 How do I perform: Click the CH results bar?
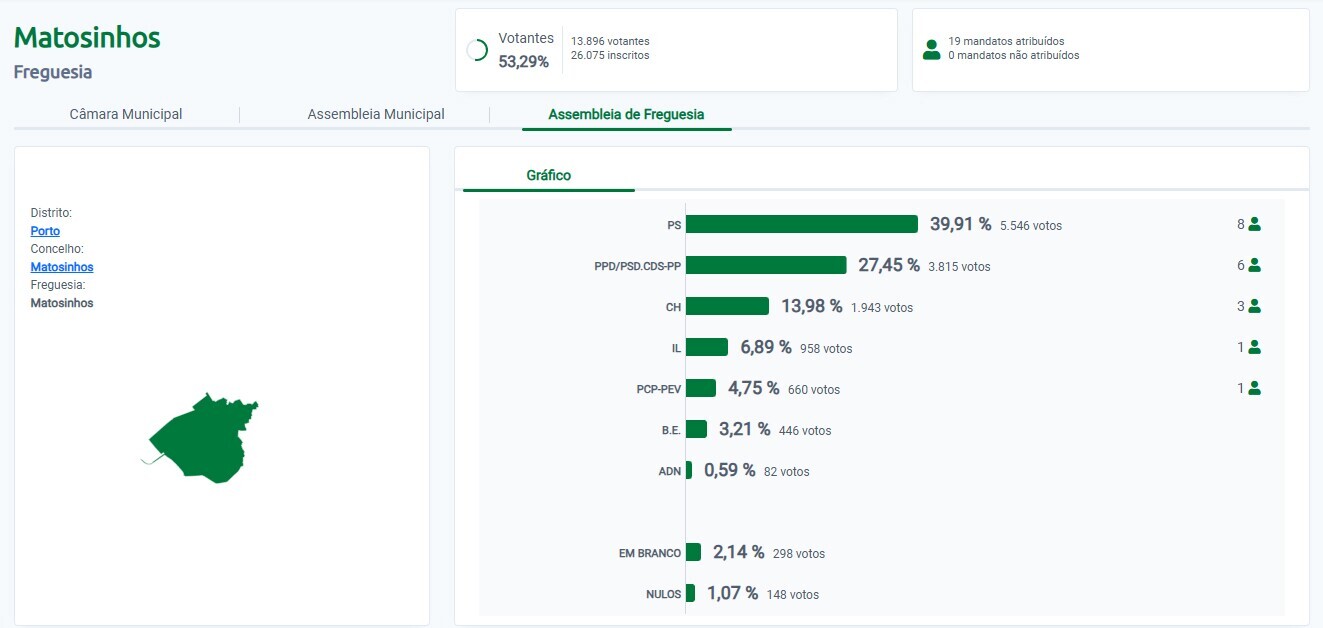[x=727, y=306]
